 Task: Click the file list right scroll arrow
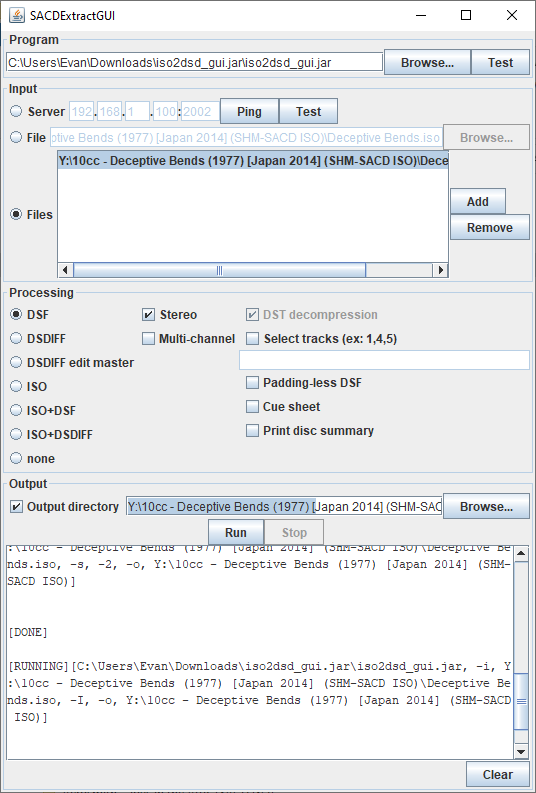pyautogui.click(x=441, y=270)
